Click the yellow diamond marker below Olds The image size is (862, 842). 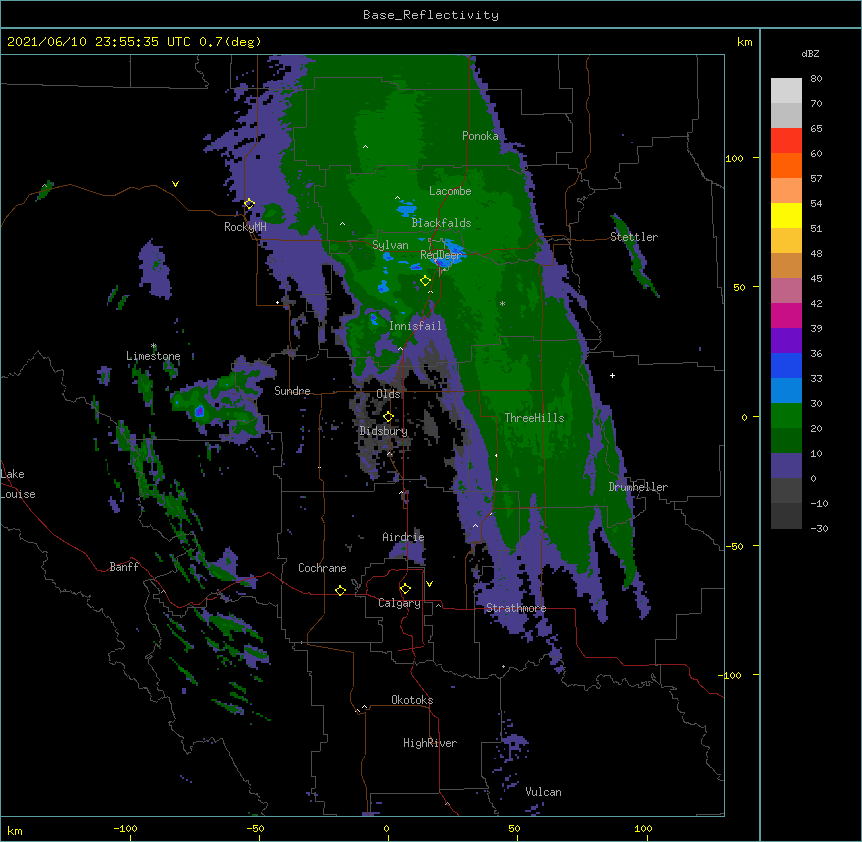[389, 417]
